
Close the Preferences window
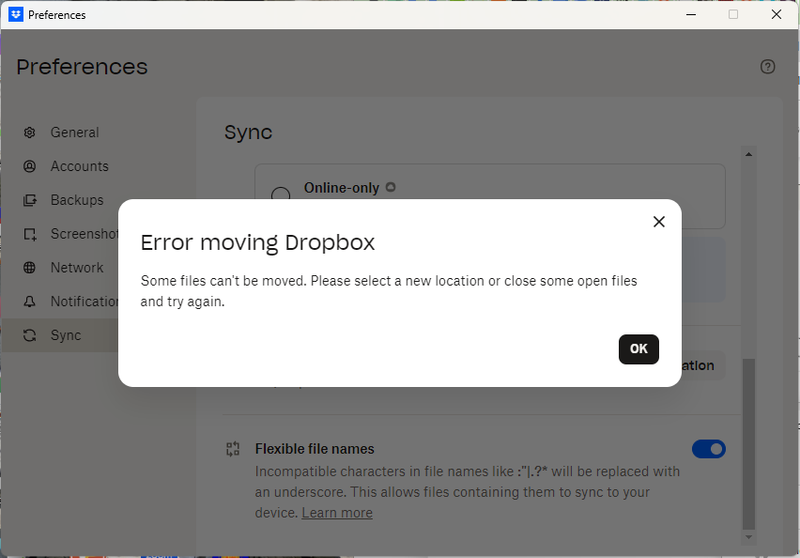click(776, 14)
